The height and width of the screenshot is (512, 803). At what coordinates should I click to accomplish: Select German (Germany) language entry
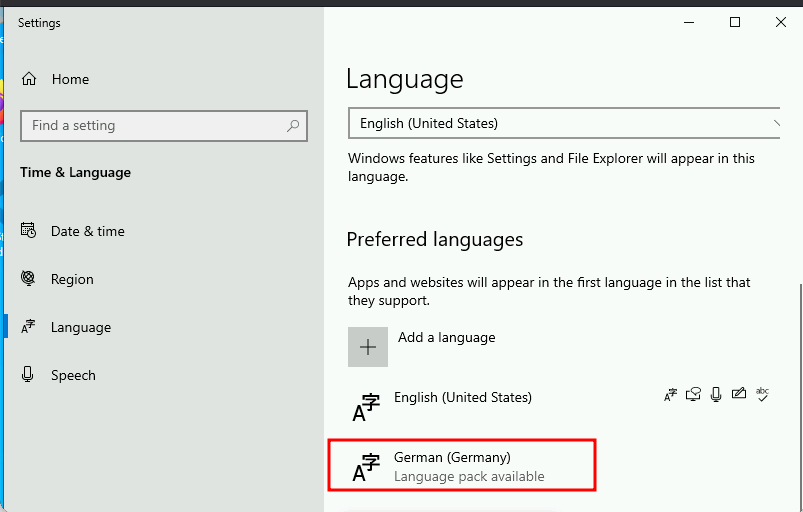(462, 466)
